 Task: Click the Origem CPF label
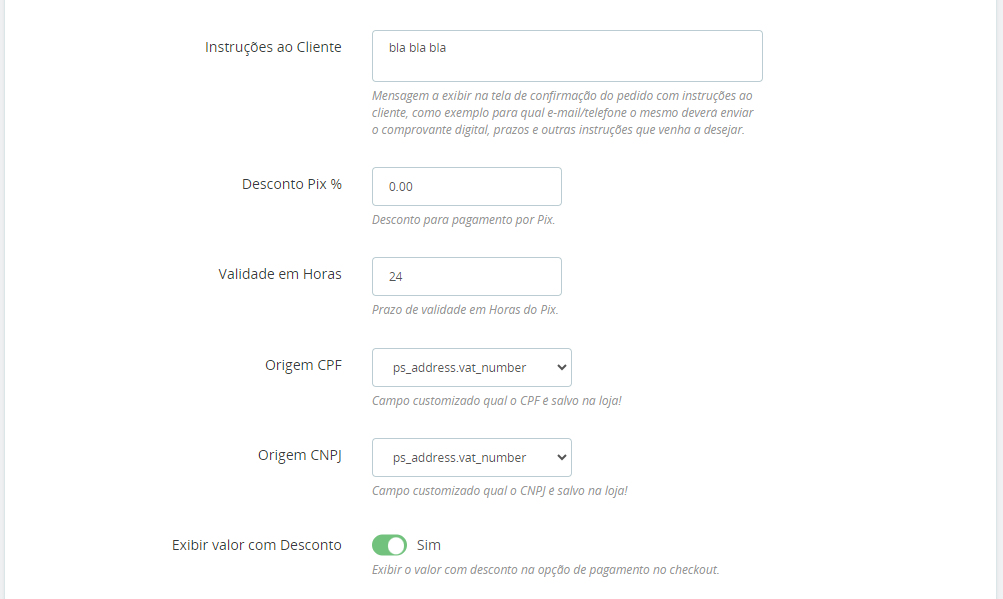point(303,365)
